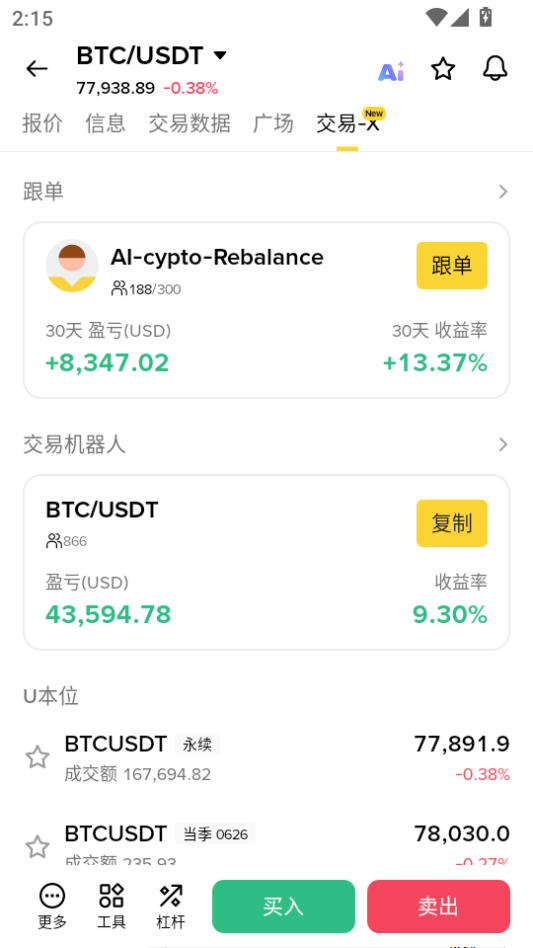Open the BTC/USDT pair dropdown arrow

click(220, 56)
